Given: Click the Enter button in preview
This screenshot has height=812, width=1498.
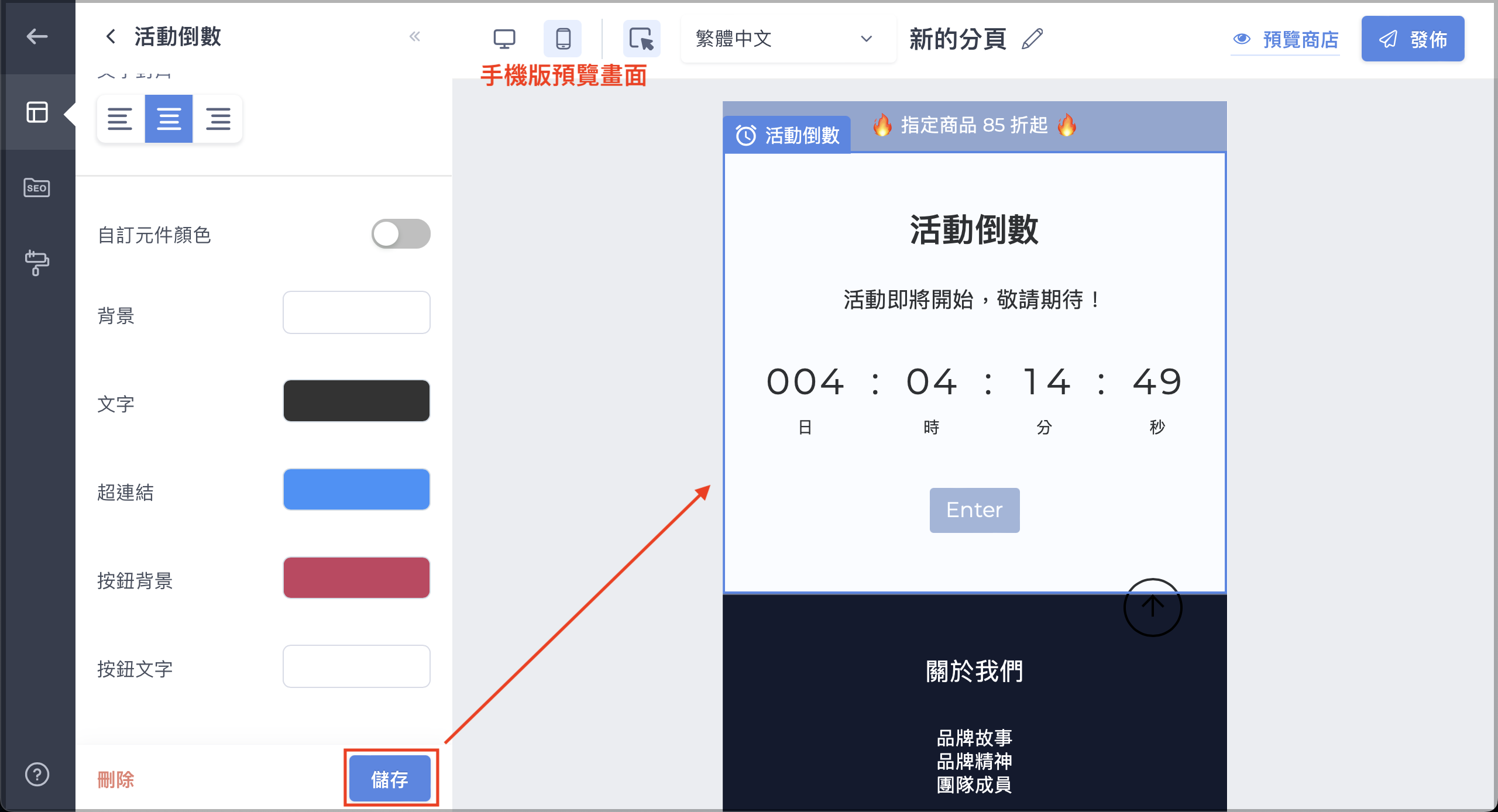Looking at the screenshot, I should (974, 510).
